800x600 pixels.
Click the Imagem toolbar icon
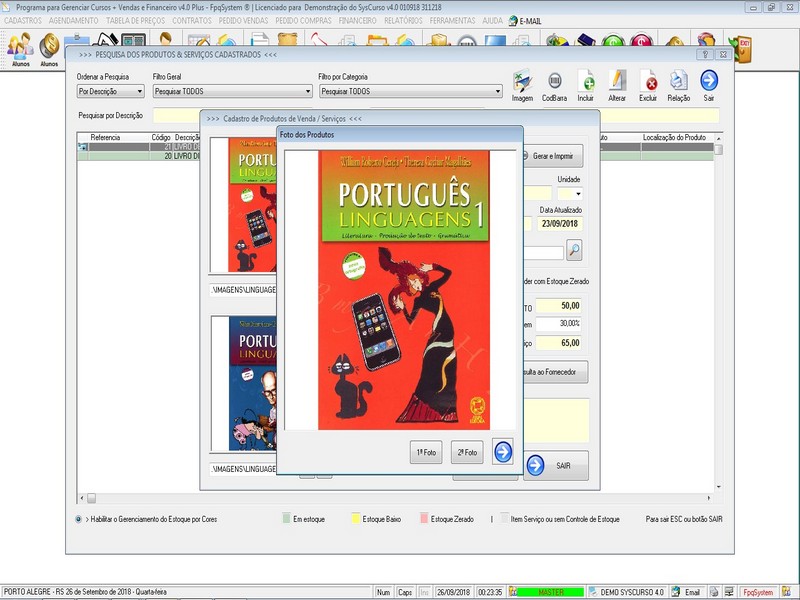[522, 82]
